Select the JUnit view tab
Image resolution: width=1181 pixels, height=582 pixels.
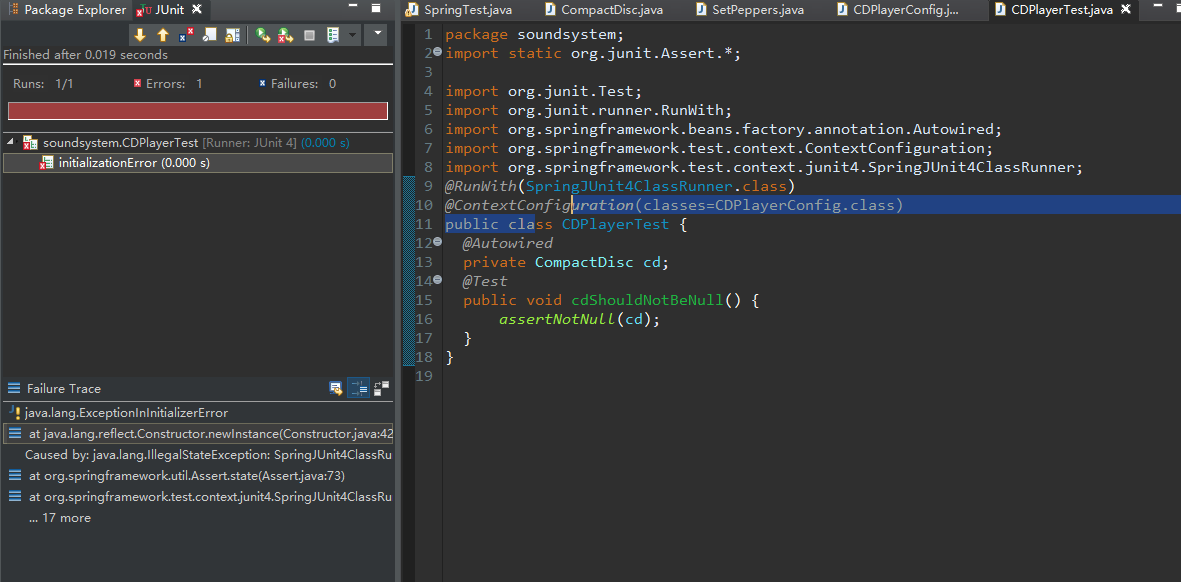[161, 10]
